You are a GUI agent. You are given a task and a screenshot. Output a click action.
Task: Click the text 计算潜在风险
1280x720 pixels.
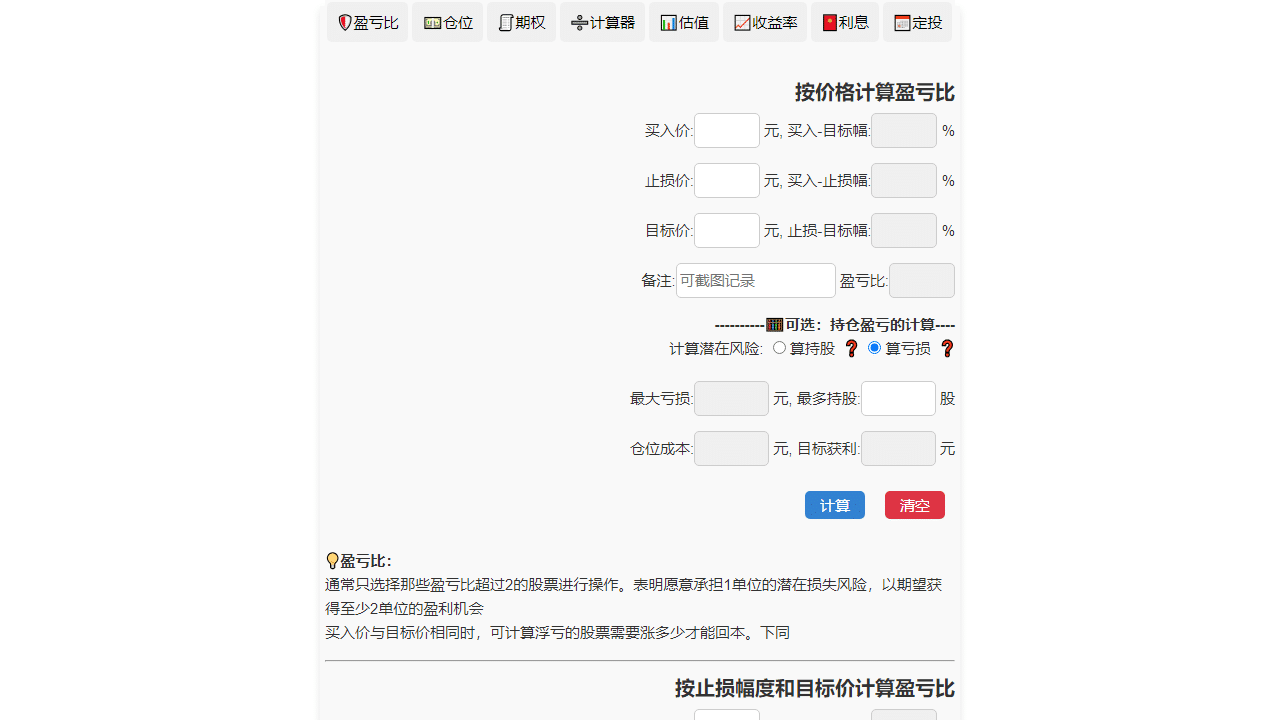pos(716,349)
